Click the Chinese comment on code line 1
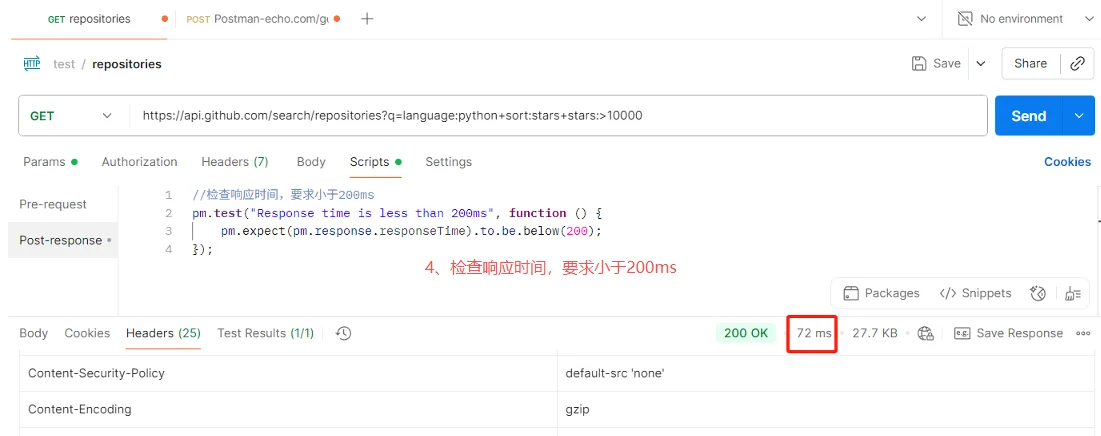 click(284, 195)
